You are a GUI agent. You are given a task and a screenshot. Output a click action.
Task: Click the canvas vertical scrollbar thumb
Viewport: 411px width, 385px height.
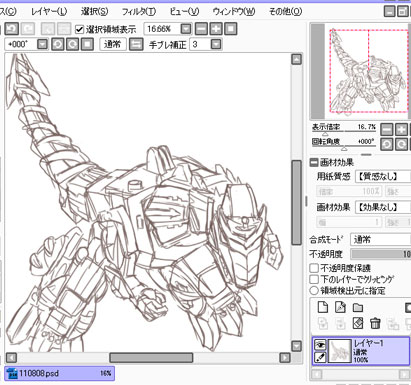(296, 203)
